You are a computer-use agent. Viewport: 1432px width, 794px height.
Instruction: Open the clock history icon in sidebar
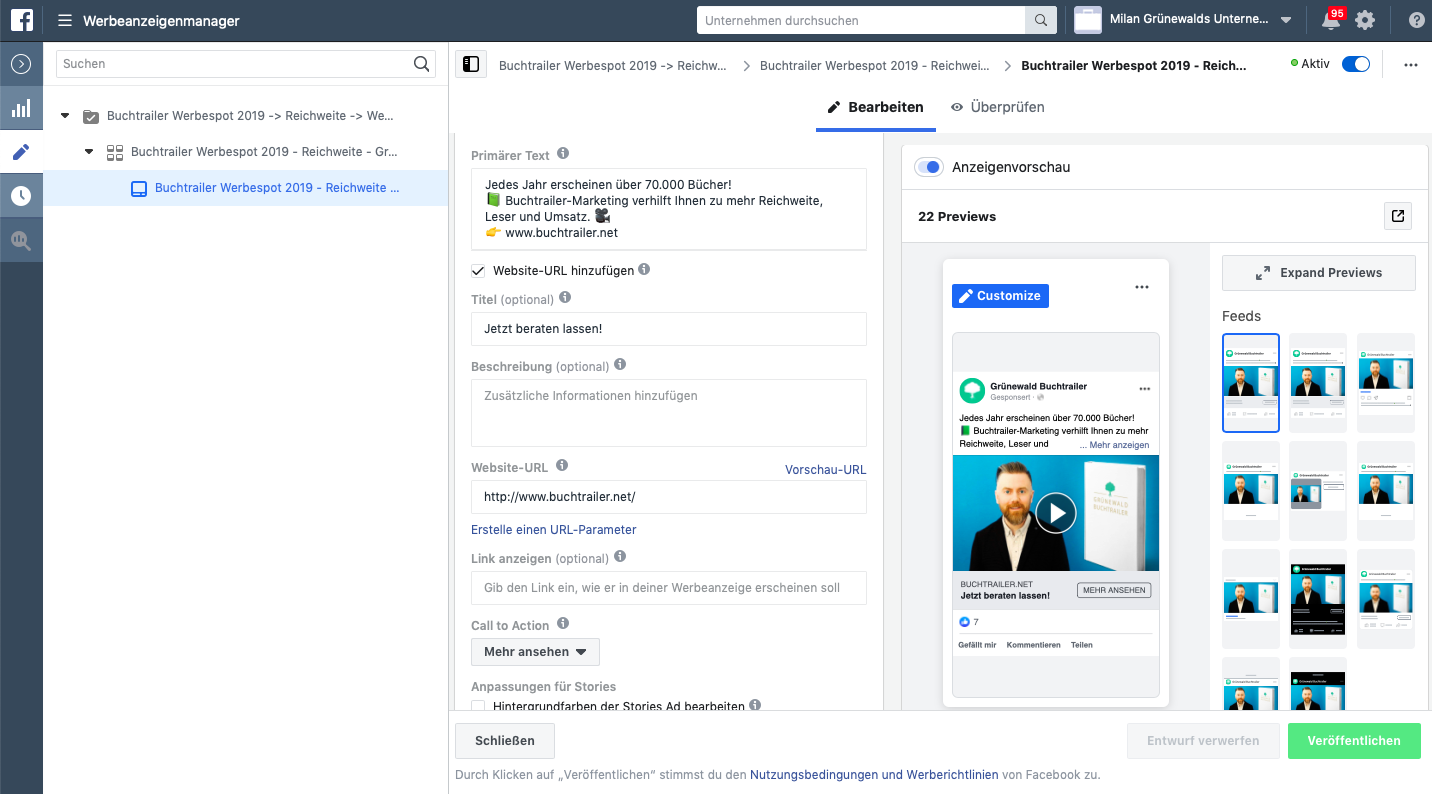[x=21, y=196]
